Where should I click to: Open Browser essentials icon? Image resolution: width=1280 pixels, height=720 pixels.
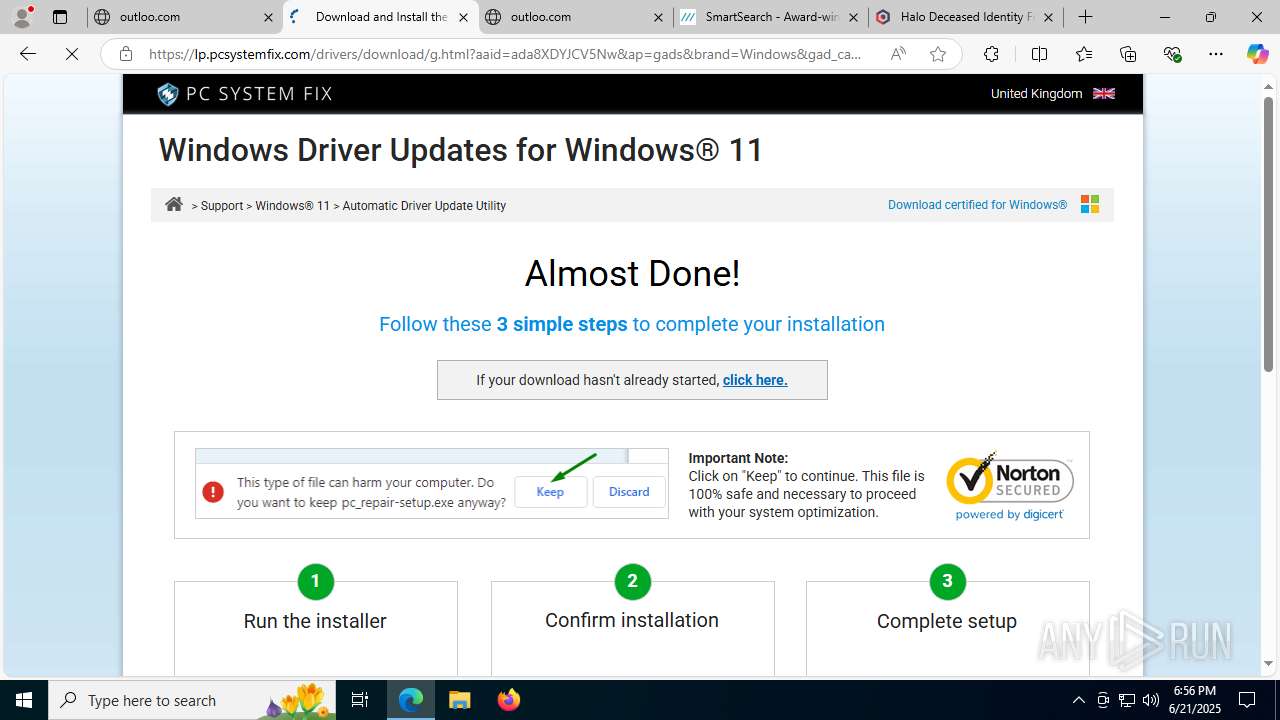tap(1172, 54)
